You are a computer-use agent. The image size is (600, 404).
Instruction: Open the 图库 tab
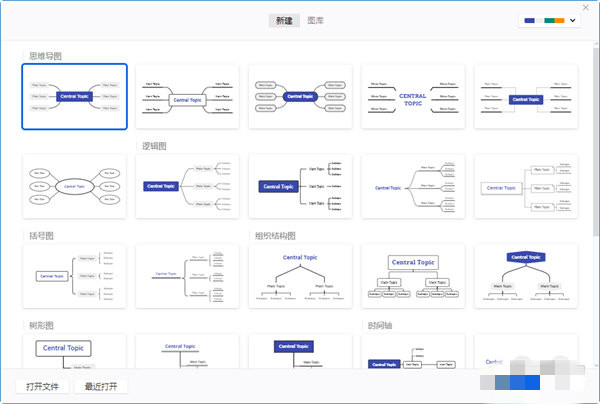tap(315, 20)
